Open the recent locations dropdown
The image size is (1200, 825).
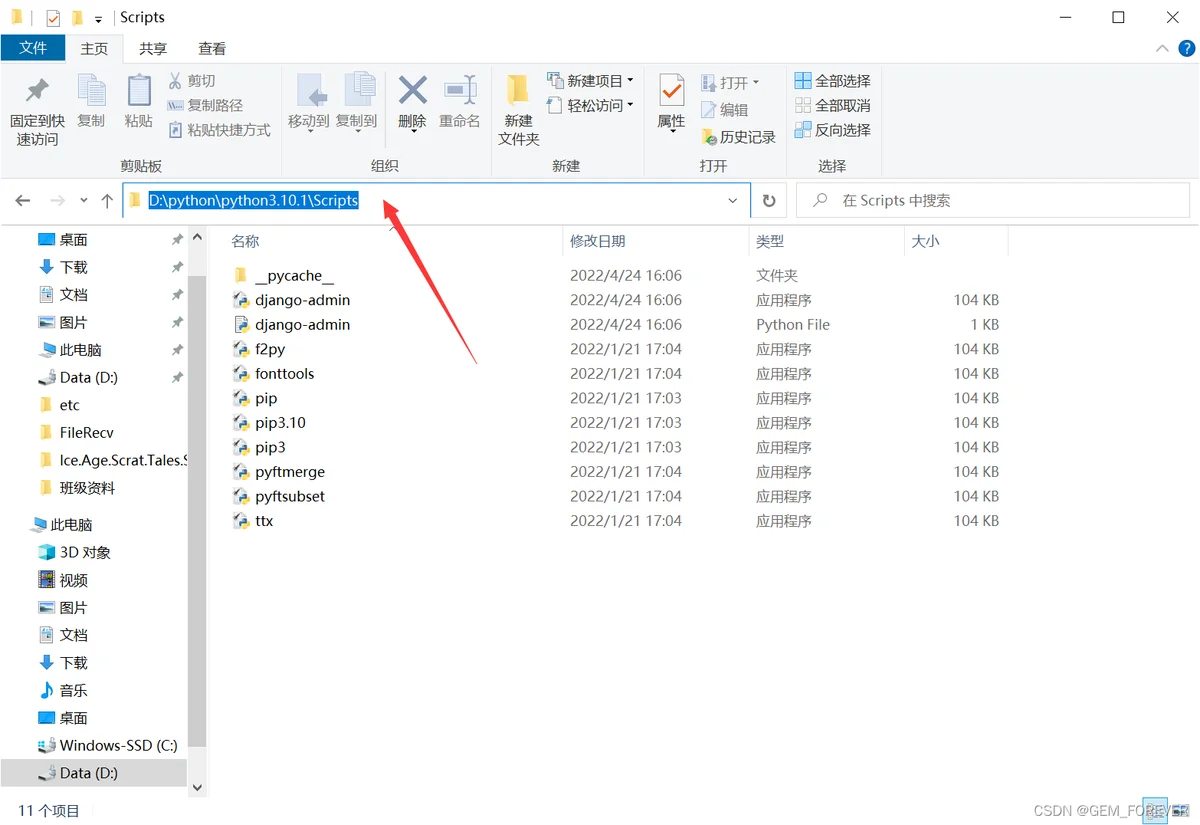tap(84, 201)
